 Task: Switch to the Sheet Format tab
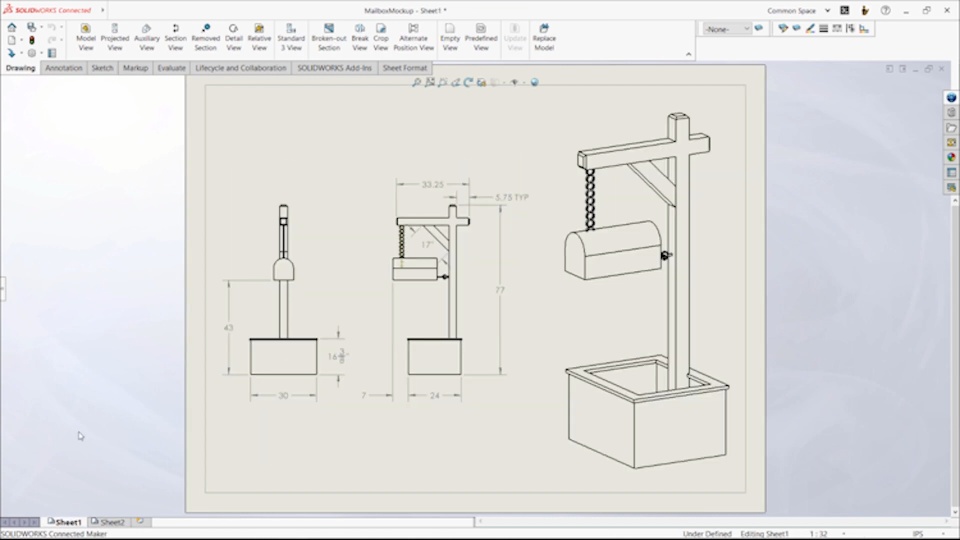point(405,68)
